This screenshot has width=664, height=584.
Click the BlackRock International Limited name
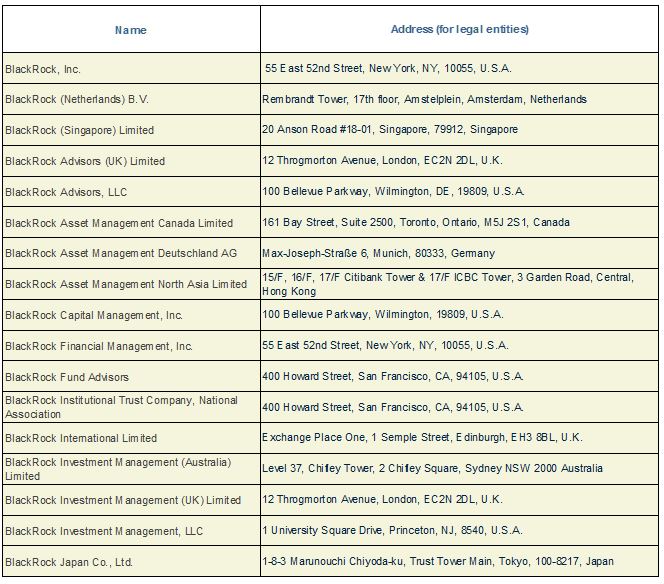tap(81, 438)
